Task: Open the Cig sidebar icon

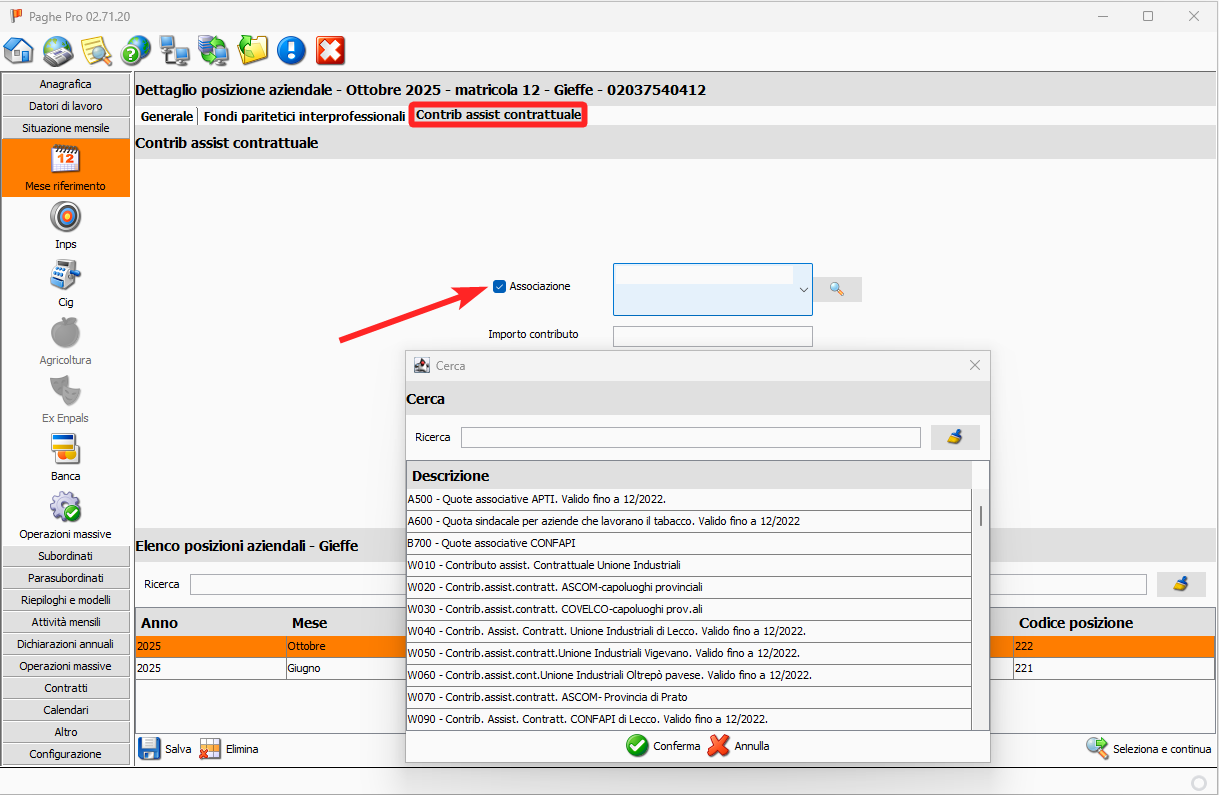Action: point(65,276)
